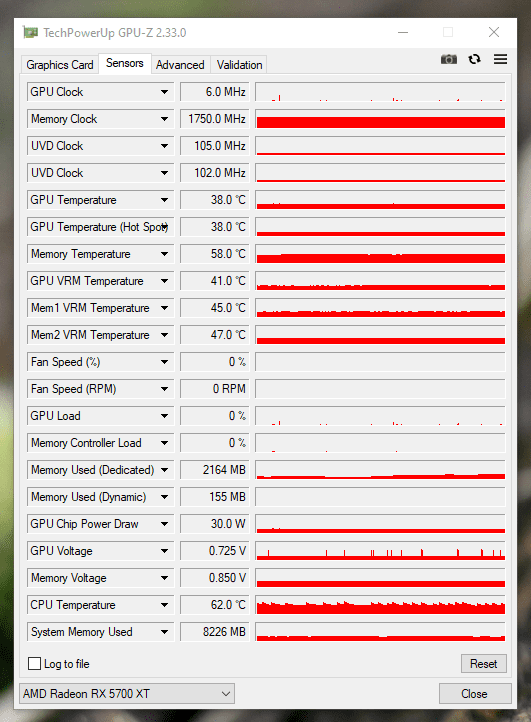Click the refresh sensors icon
Screen dimensions: 531x722
[x=474, y=59]
